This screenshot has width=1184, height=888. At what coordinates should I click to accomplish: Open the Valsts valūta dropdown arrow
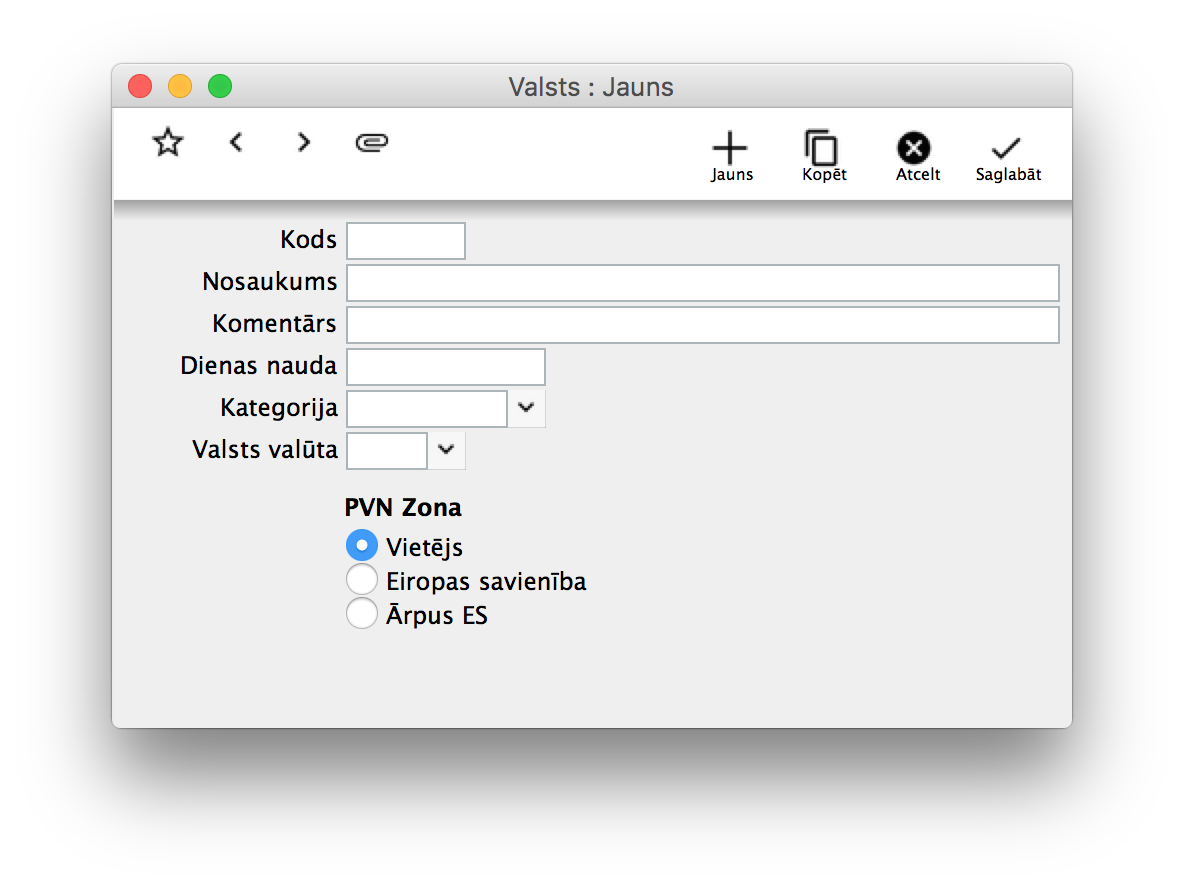click(447, 451)
